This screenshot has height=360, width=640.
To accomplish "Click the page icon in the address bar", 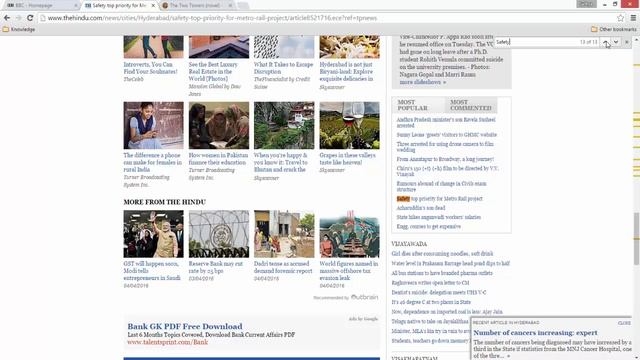I will [x=43, y=18].
